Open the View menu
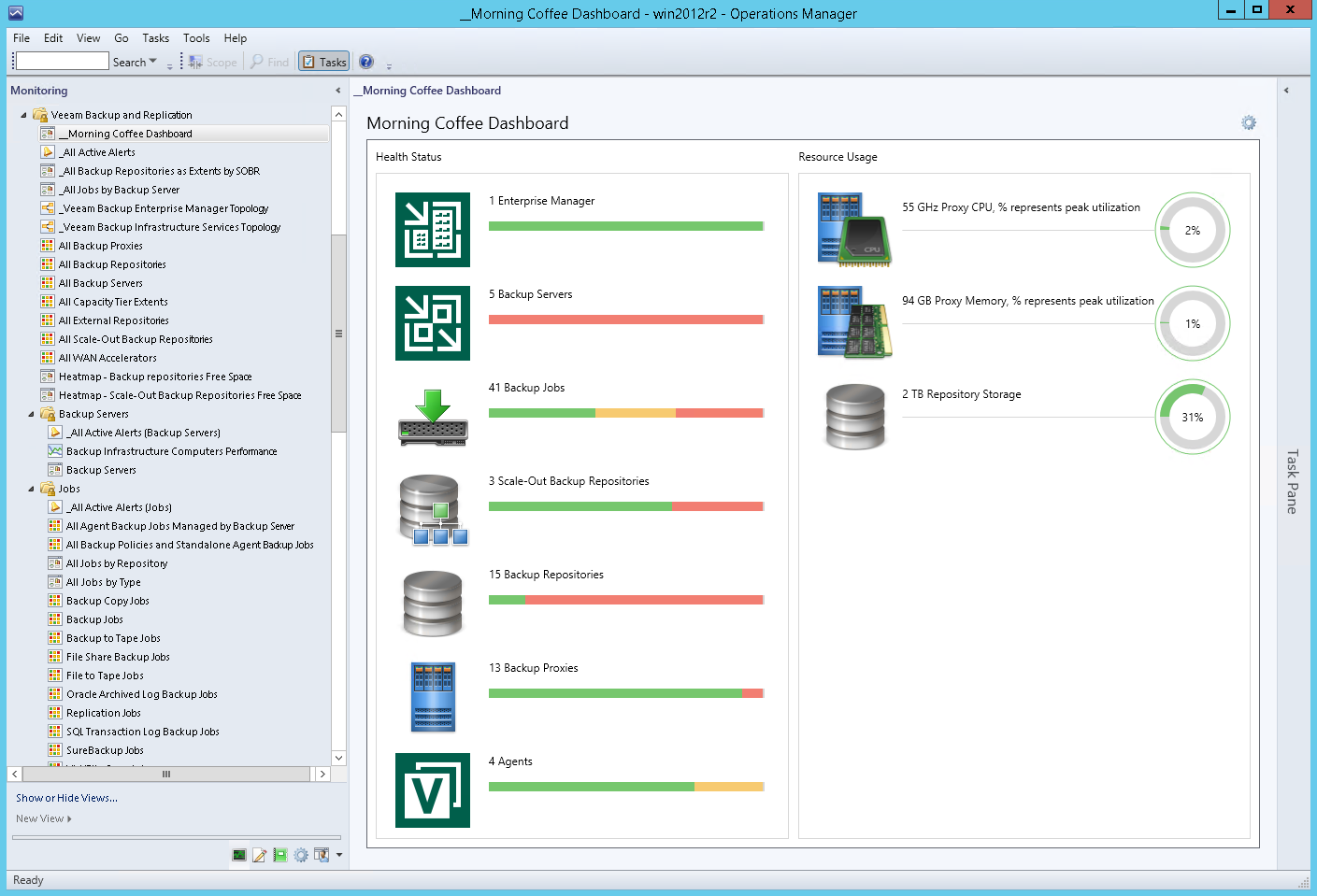This screenshot has width=1317, height=896. [89, 38]
